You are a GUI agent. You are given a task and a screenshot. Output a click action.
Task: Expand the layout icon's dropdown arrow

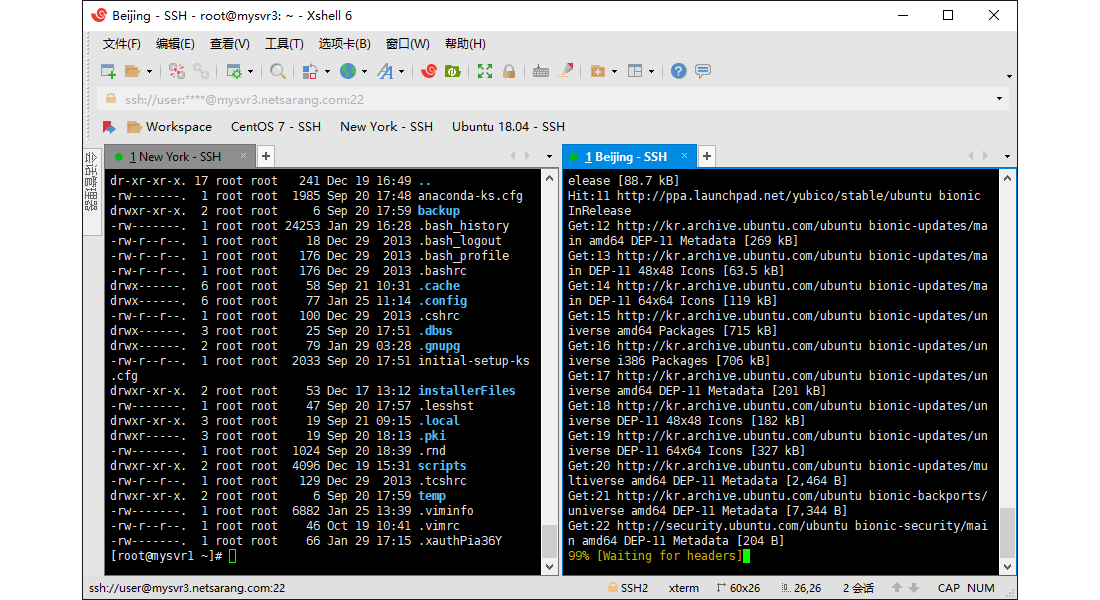(652, 71)
